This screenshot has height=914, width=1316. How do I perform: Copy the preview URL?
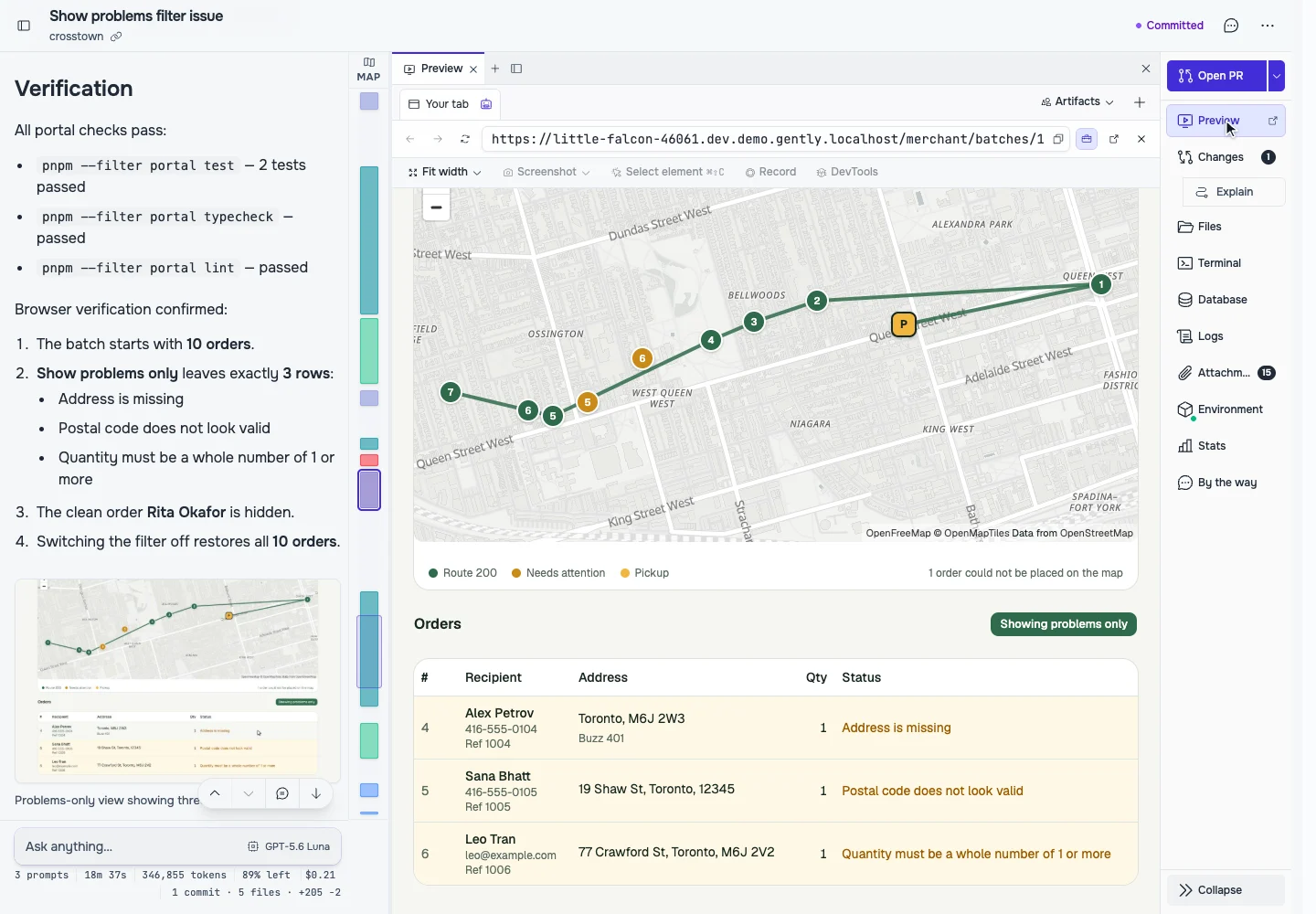pyautogui.click(x=1058, y=139)
